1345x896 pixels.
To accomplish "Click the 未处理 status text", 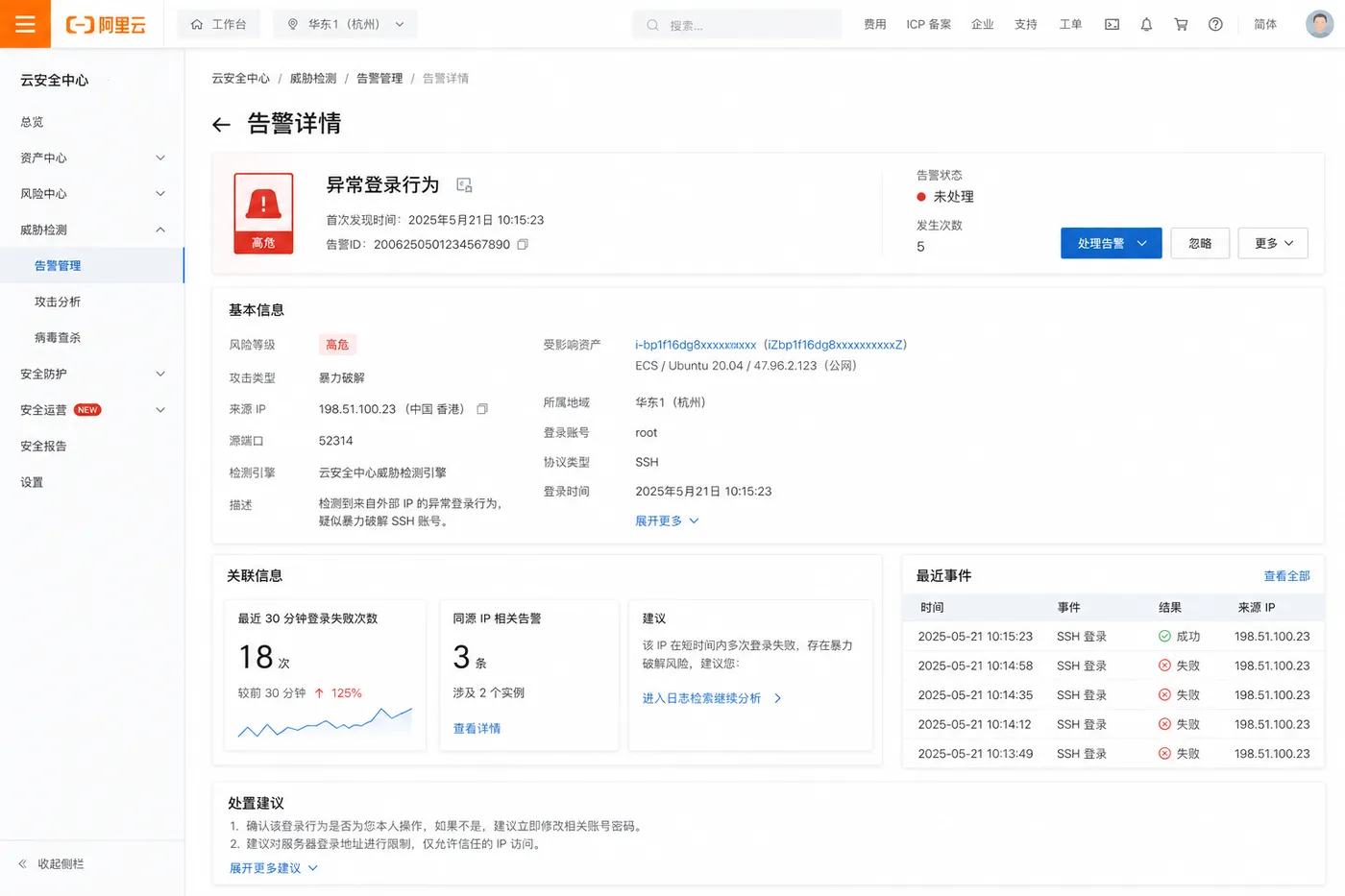I will tap(953, 197).
